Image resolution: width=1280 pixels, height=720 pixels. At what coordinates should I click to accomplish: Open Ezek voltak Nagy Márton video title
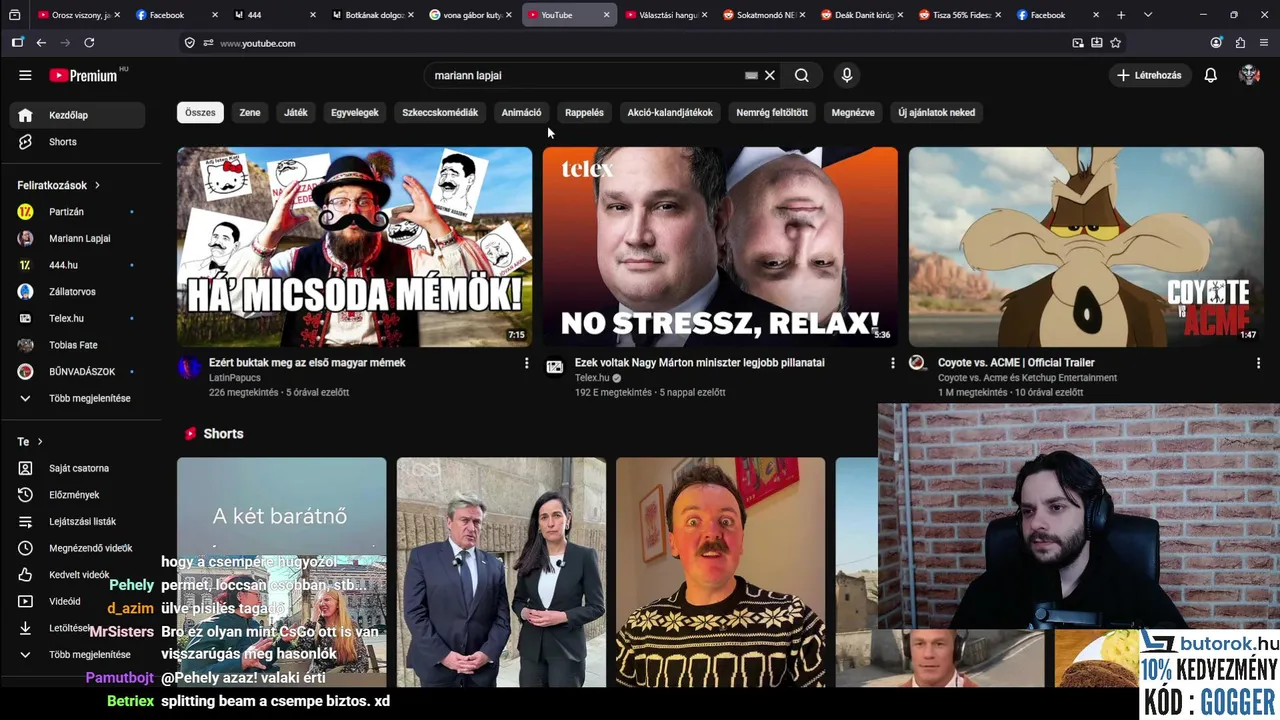(x=700, y=363)
